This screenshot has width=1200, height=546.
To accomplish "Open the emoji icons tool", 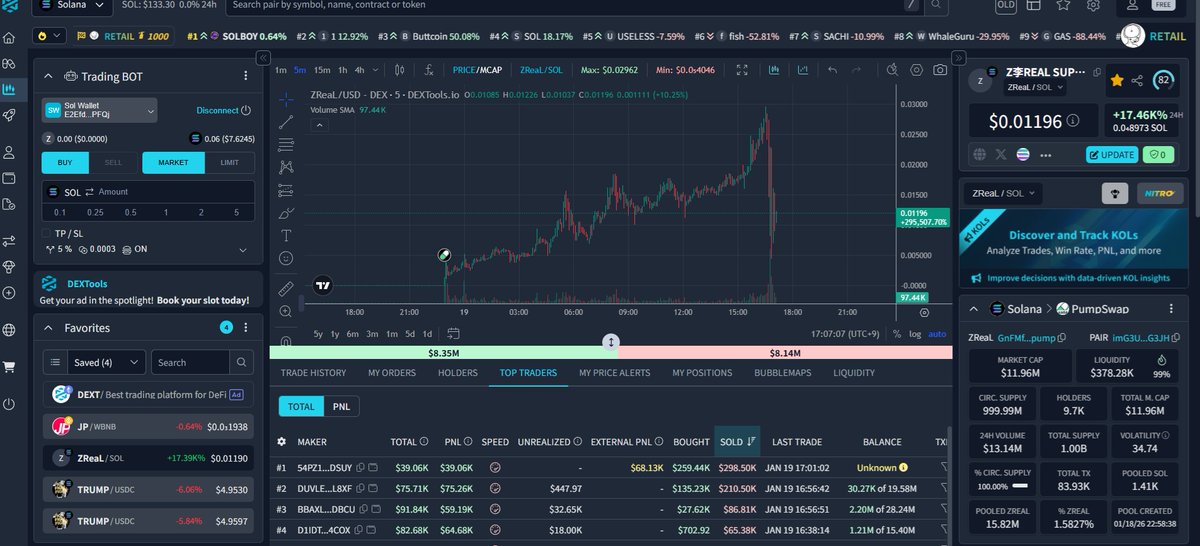I will (x=287, y=258).
